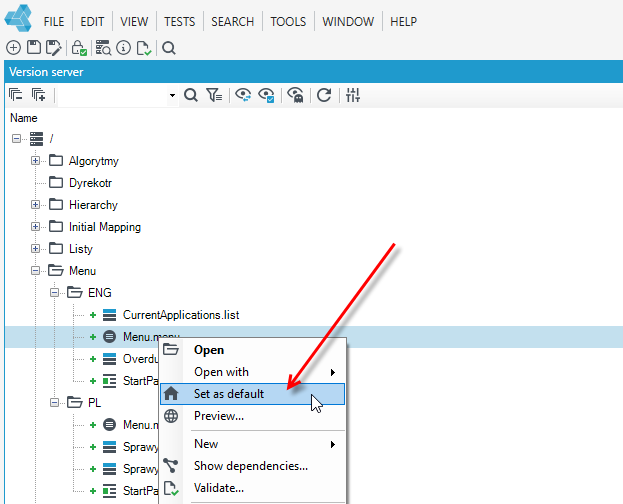
Task: Open the SEARCH menu
Action: pos(232,21)
